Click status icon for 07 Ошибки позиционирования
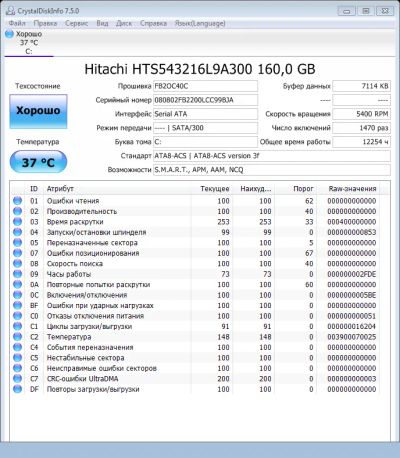Viewport: 400px width, 458px height. pos(17,253)
